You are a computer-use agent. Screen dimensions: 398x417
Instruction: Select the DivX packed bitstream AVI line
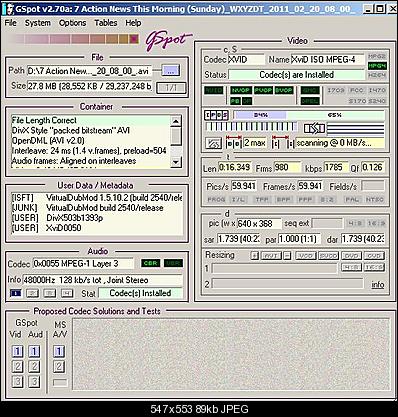71,130
